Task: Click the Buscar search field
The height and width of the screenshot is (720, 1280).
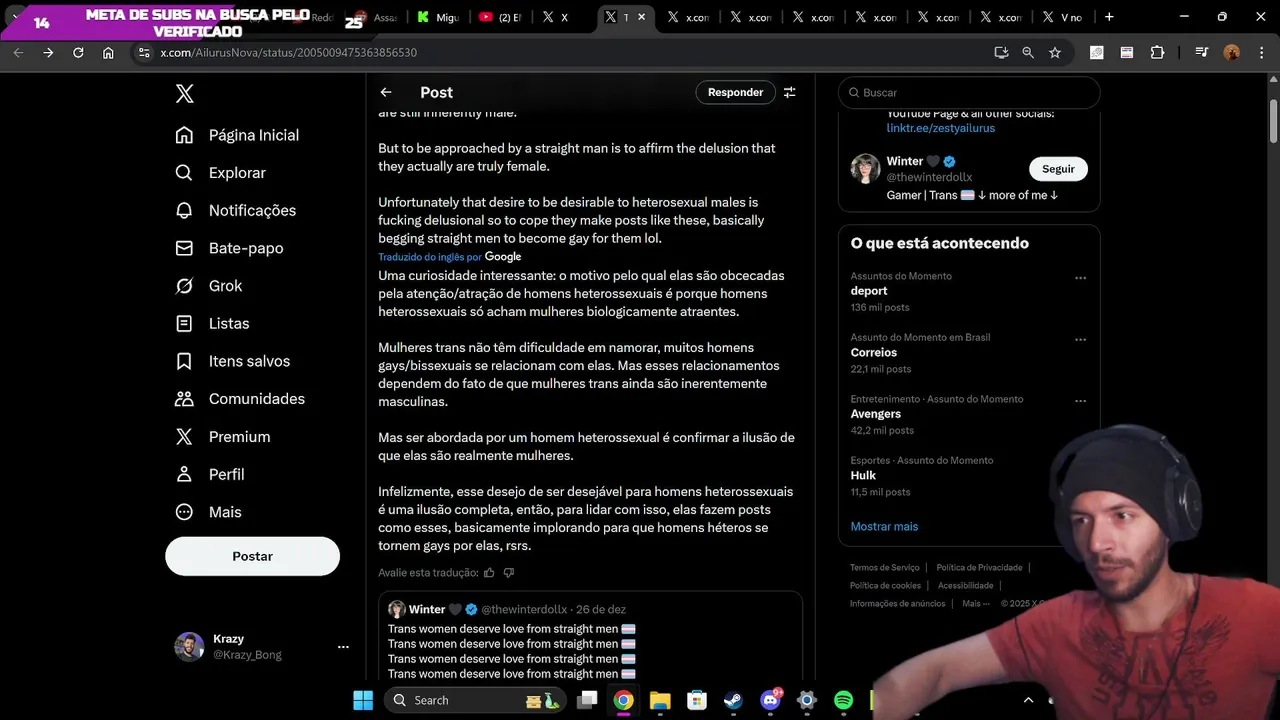Action: pyautogui.click(x=969, y=92)
